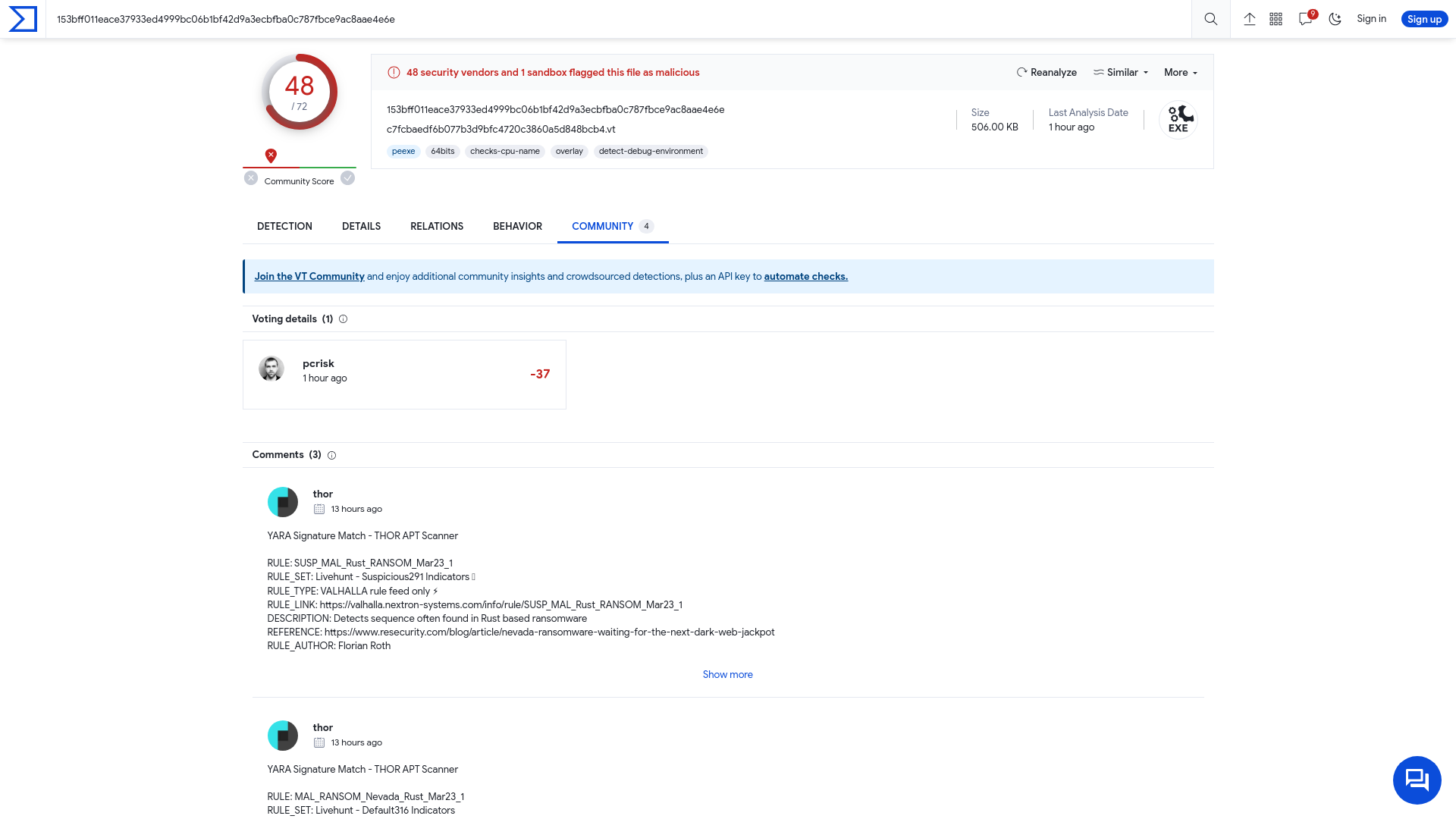Switch to the DETECTION tab
This screenshot has height=819, width=1456.
tap(284, 227)
